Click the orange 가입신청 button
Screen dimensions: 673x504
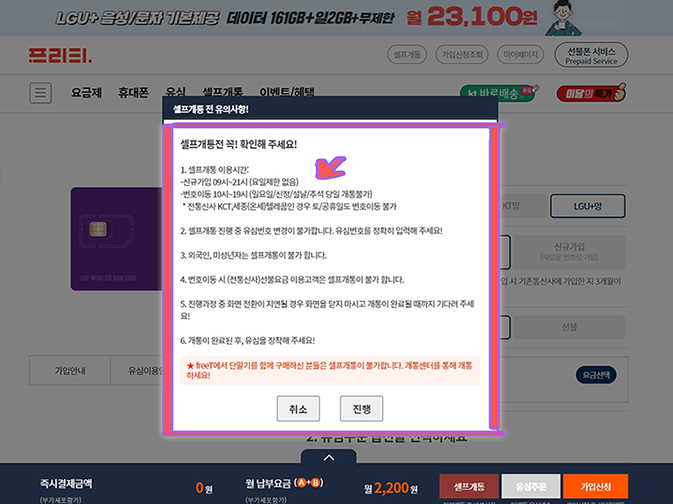click(x=595, y=486)
